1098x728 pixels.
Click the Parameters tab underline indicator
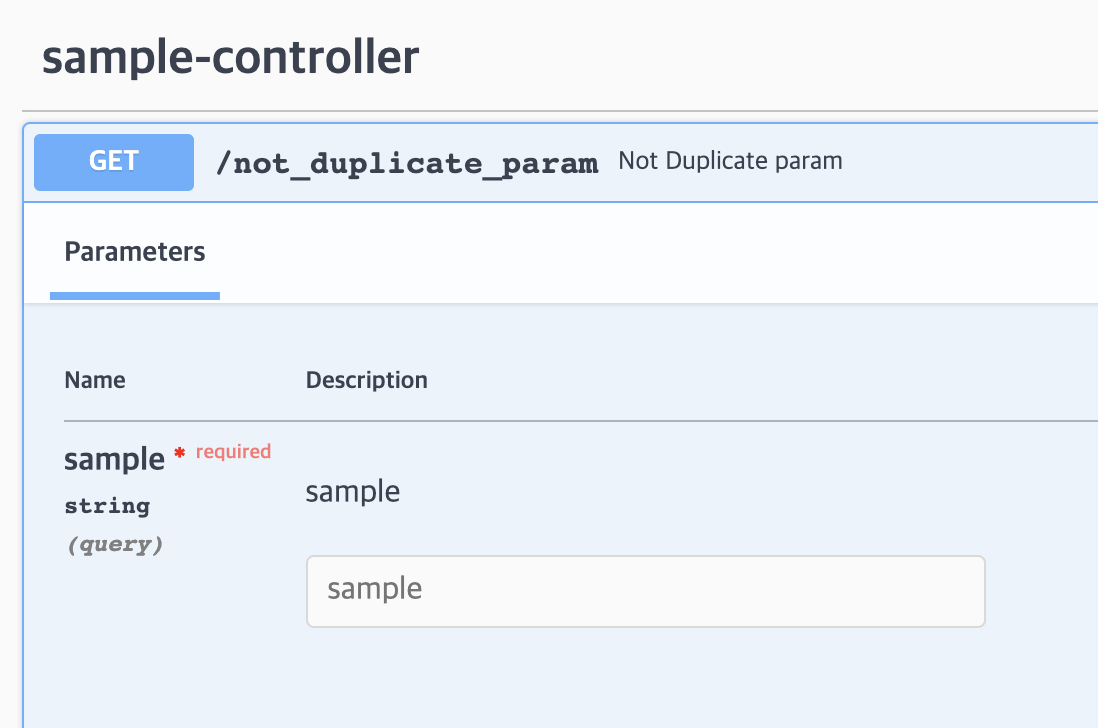click(134, 295)
